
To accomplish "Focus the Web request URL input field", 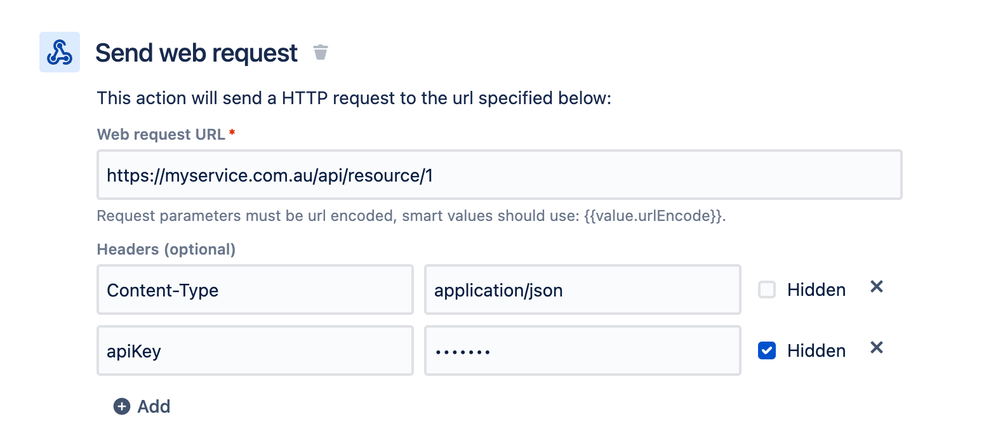I will pos(500,174).
